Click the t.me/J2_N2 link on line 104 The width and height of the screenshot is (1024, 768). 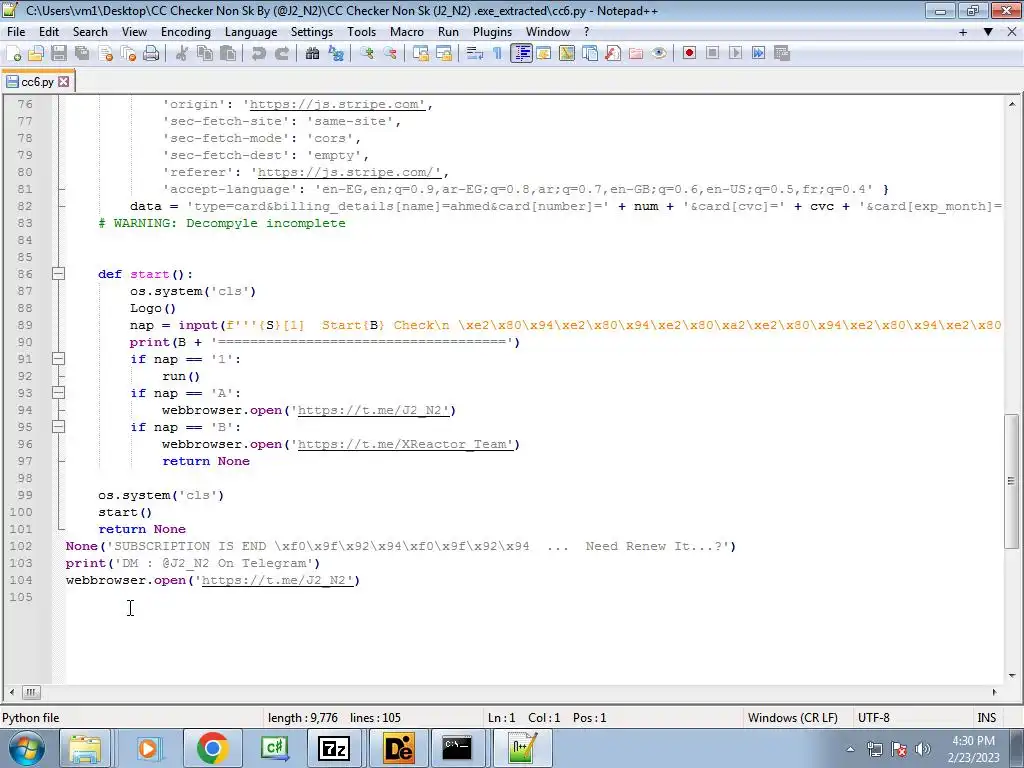(x=278, y=580)
